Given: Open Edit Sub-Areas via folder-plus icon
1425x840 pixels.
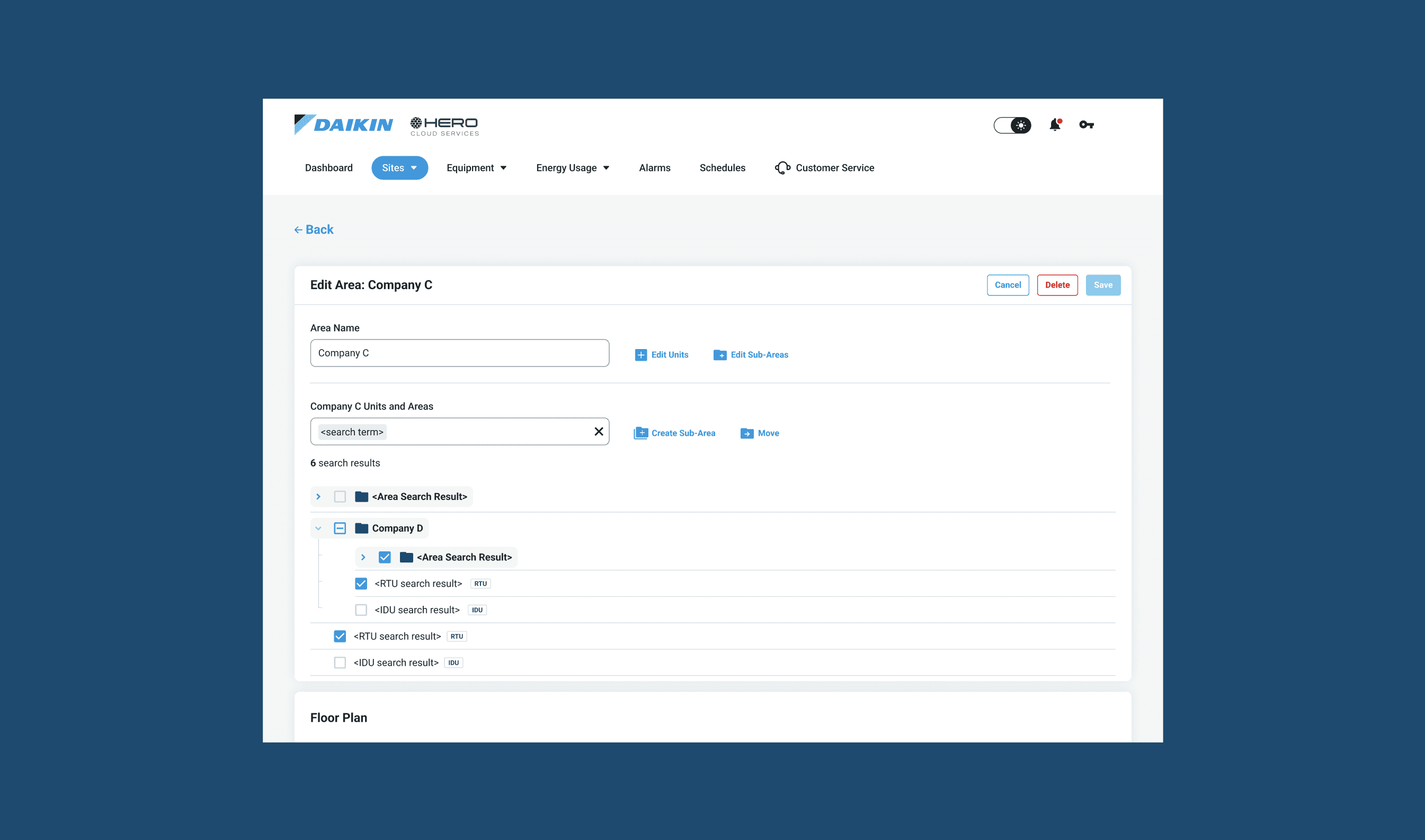Looking at the screenshot, I should [720, 354].
